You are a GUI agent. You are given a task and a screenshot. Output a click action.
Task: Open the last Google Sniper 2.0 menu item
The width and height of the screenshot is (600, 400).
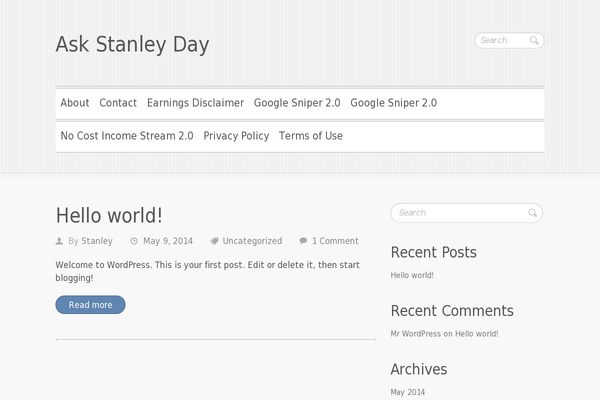pyautogui.click(x=393, y=103)
